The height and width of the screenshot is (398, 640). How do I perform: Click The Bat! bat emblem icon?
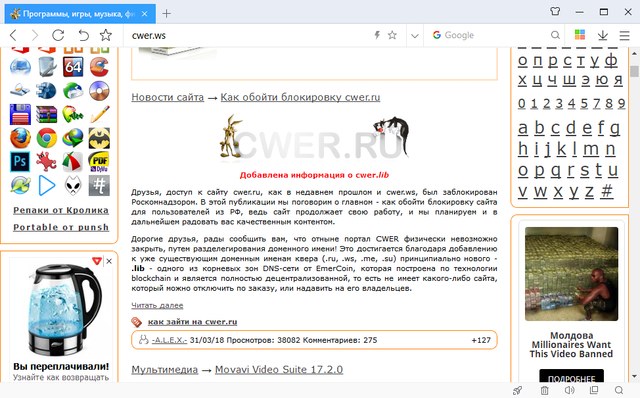99,138
